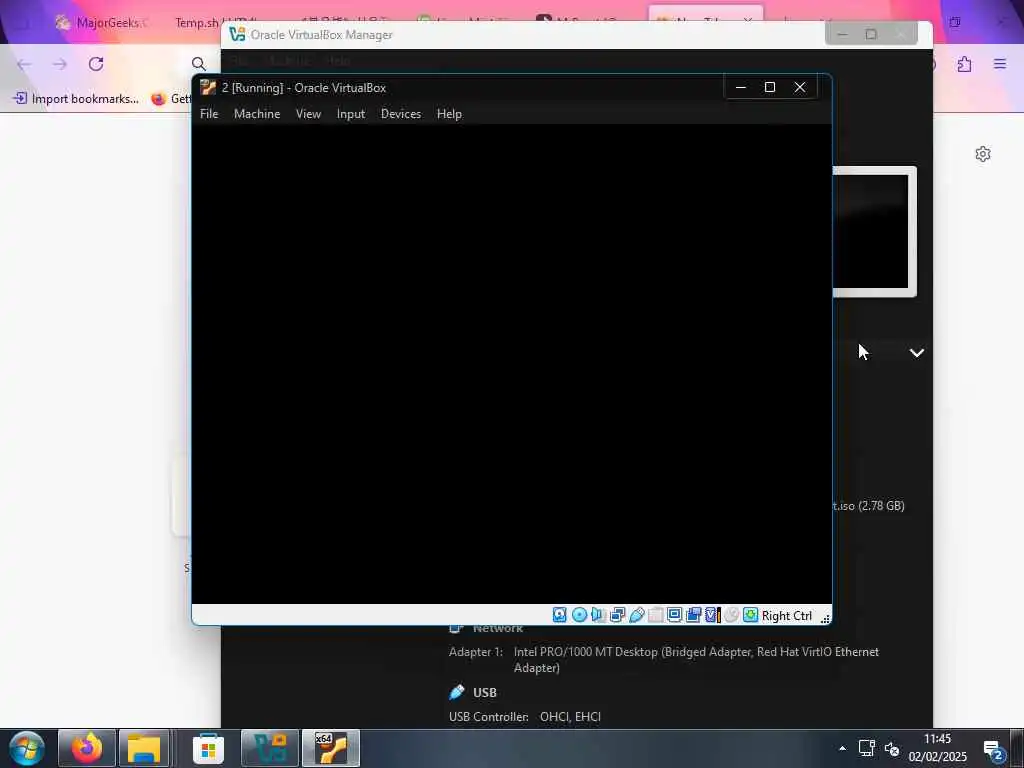
Task: Open USB devices indicator in VM status bar
Action: pos(637,615)
